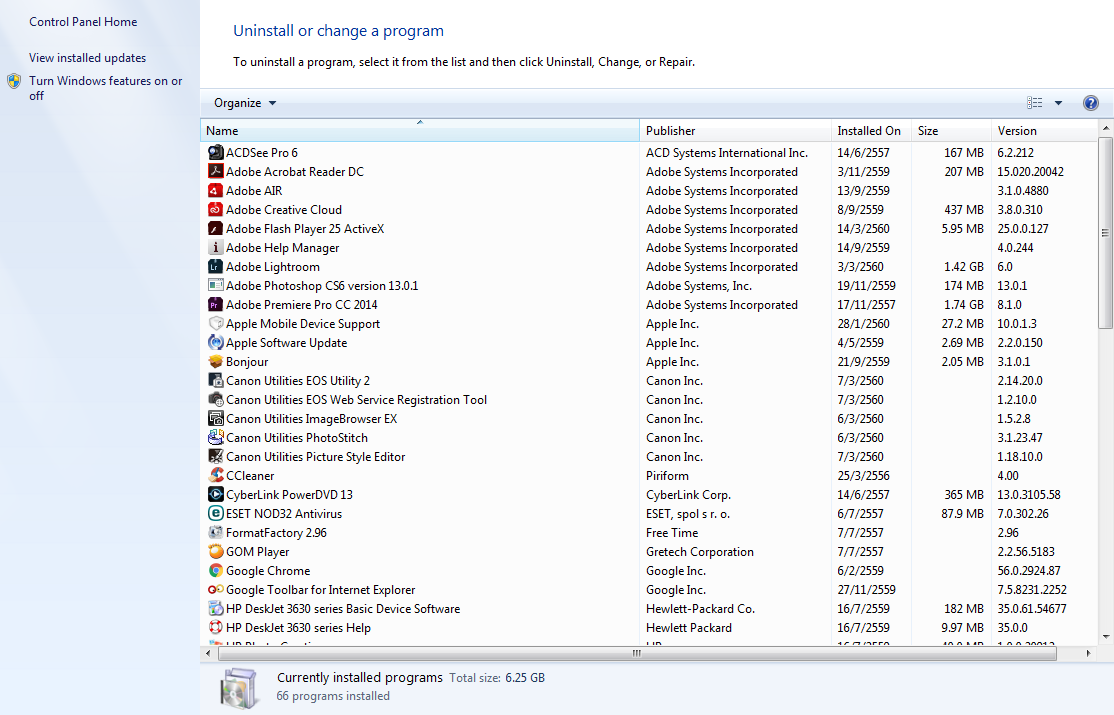The image size is (1114, 715).
Task: Click the Gretech Corporation publisher cell
Action: 700,552
